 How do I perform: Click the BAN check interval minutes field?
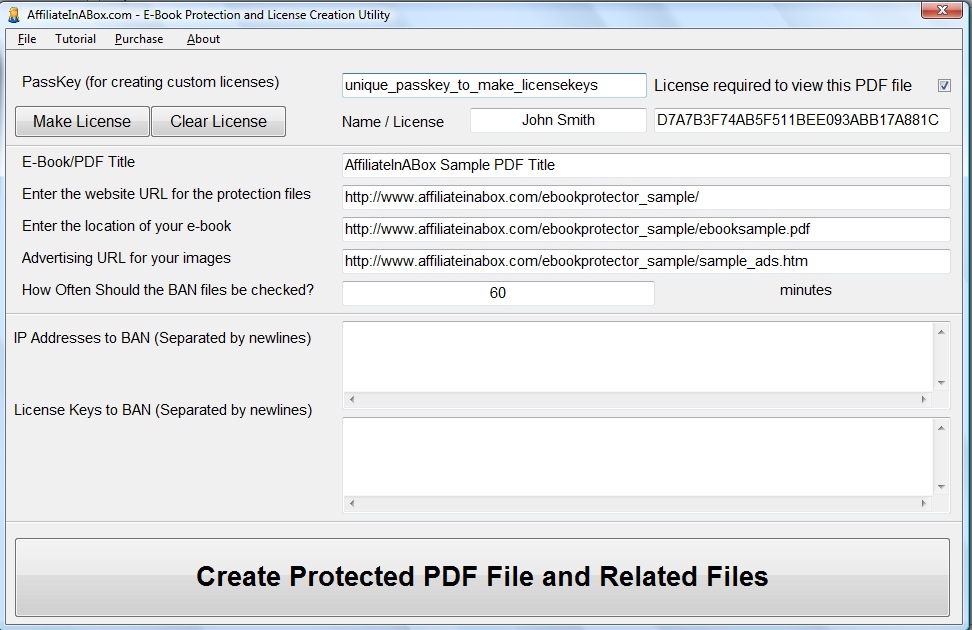498,293
